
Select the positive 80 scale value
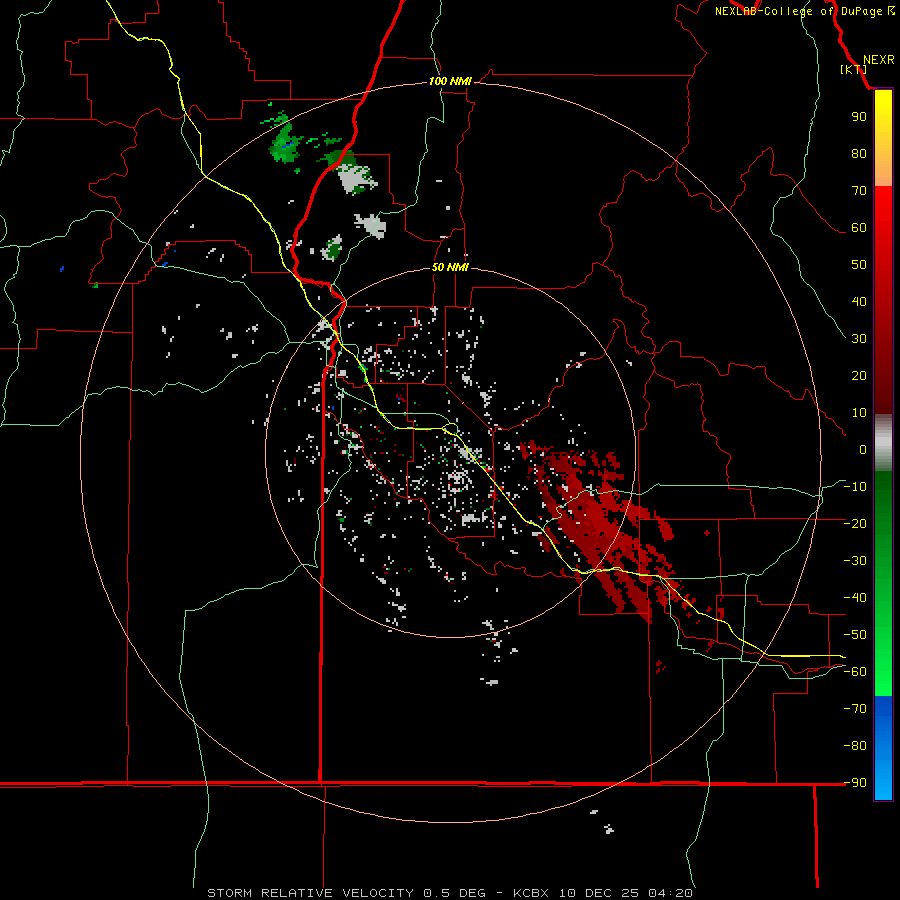pyautogui.click(x=859, y=154)
